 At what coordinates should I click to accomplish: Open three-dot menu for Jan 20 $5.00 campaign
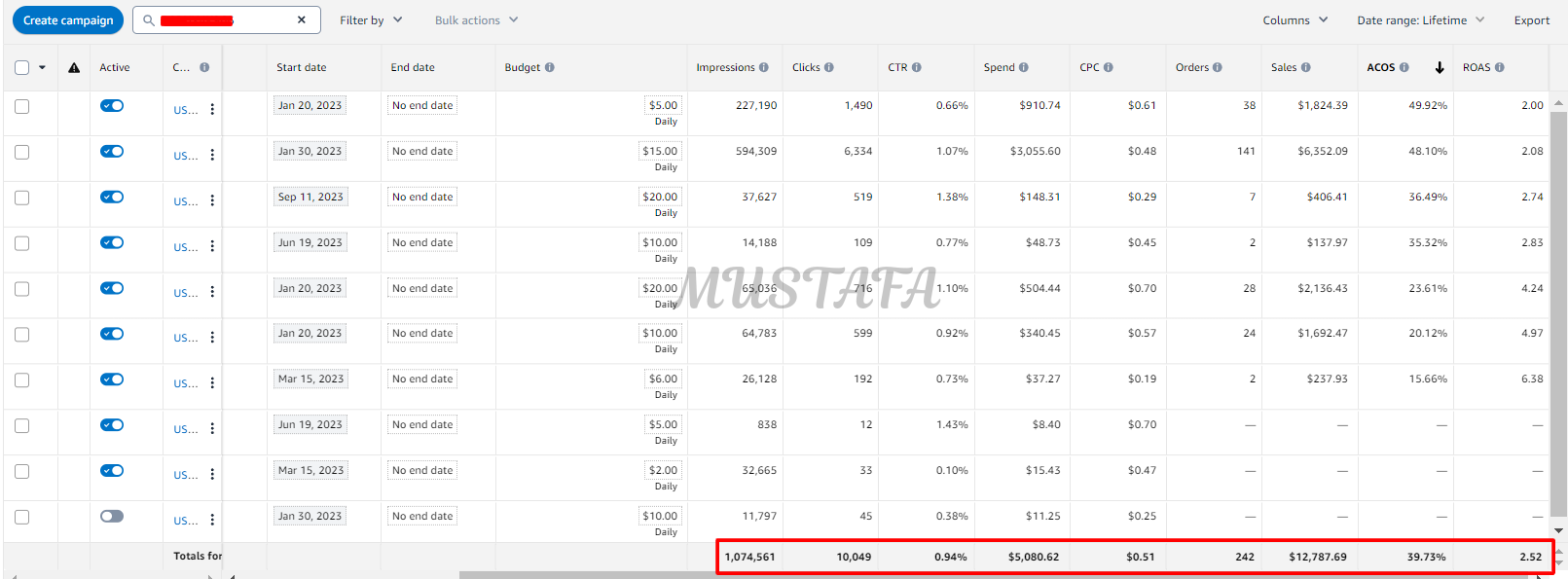point(212,110)
